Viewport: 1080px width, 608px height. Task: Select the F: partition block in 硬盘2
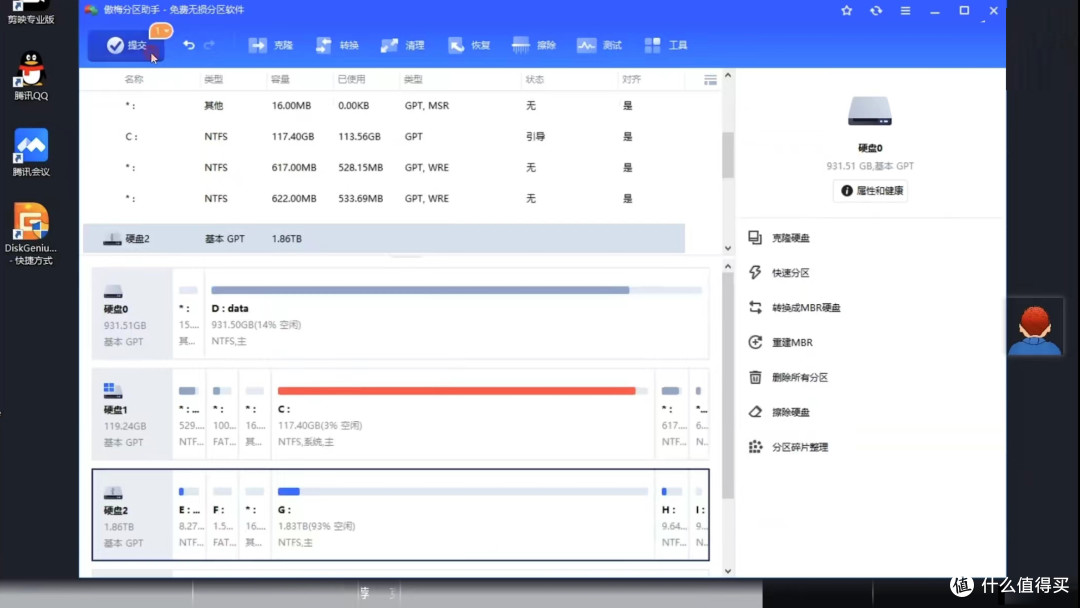[x=222, y=515]
